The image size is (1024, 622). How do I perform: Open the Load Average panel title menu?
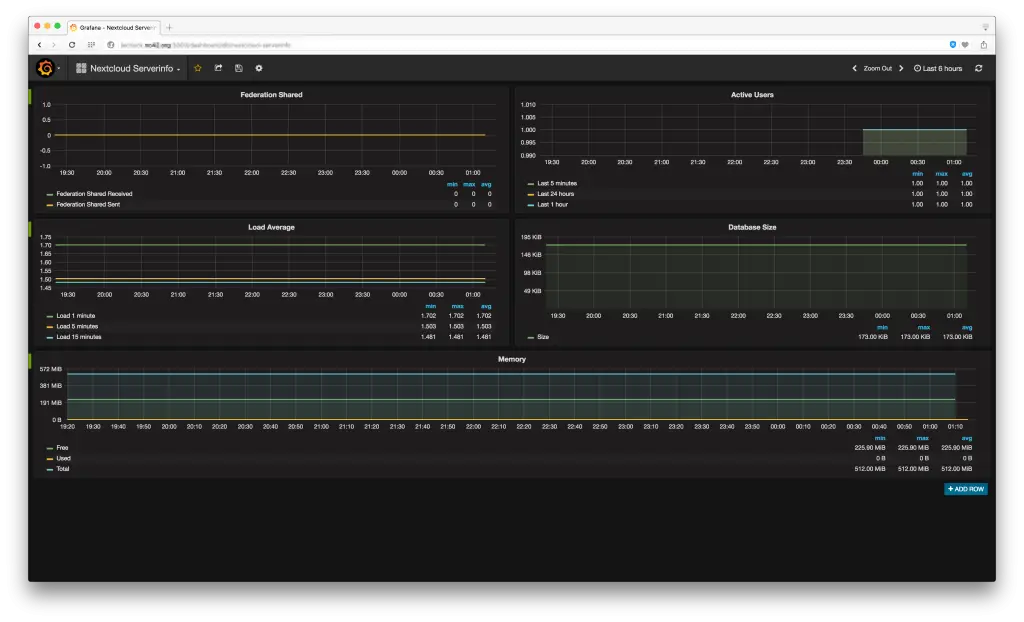pyautogui.click(x=271, y=227)
